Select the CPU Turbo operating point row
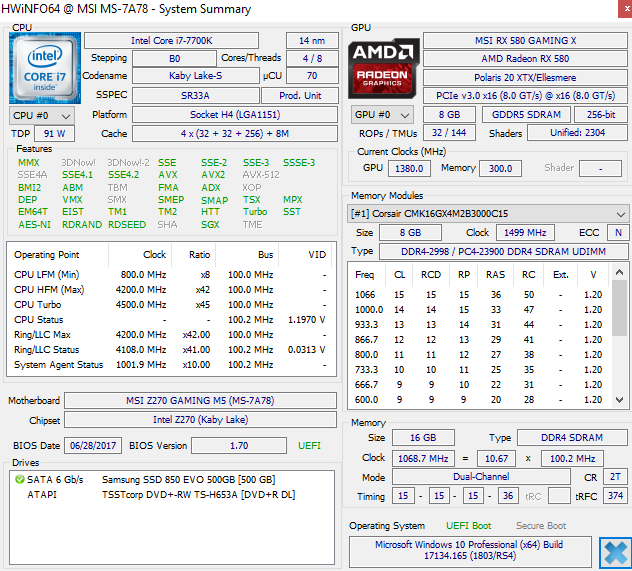 pyautogui.click(x=171, y=305)
